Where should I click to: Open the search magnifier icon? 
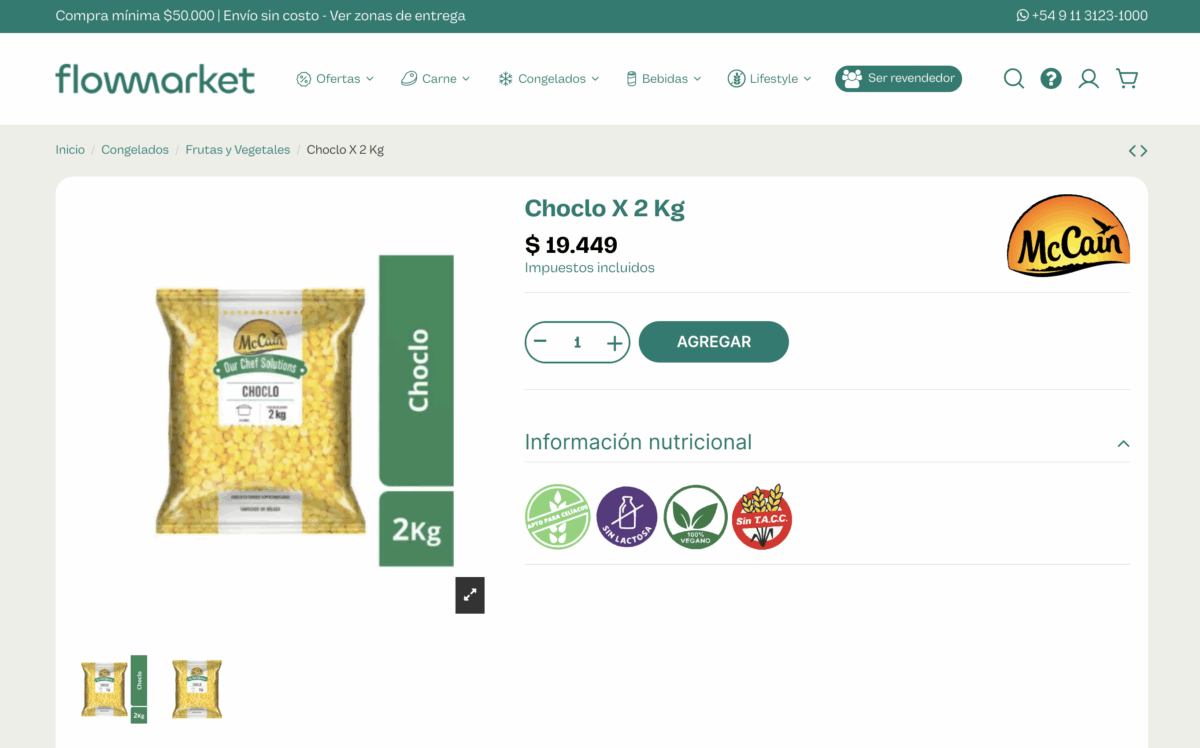1014,79
